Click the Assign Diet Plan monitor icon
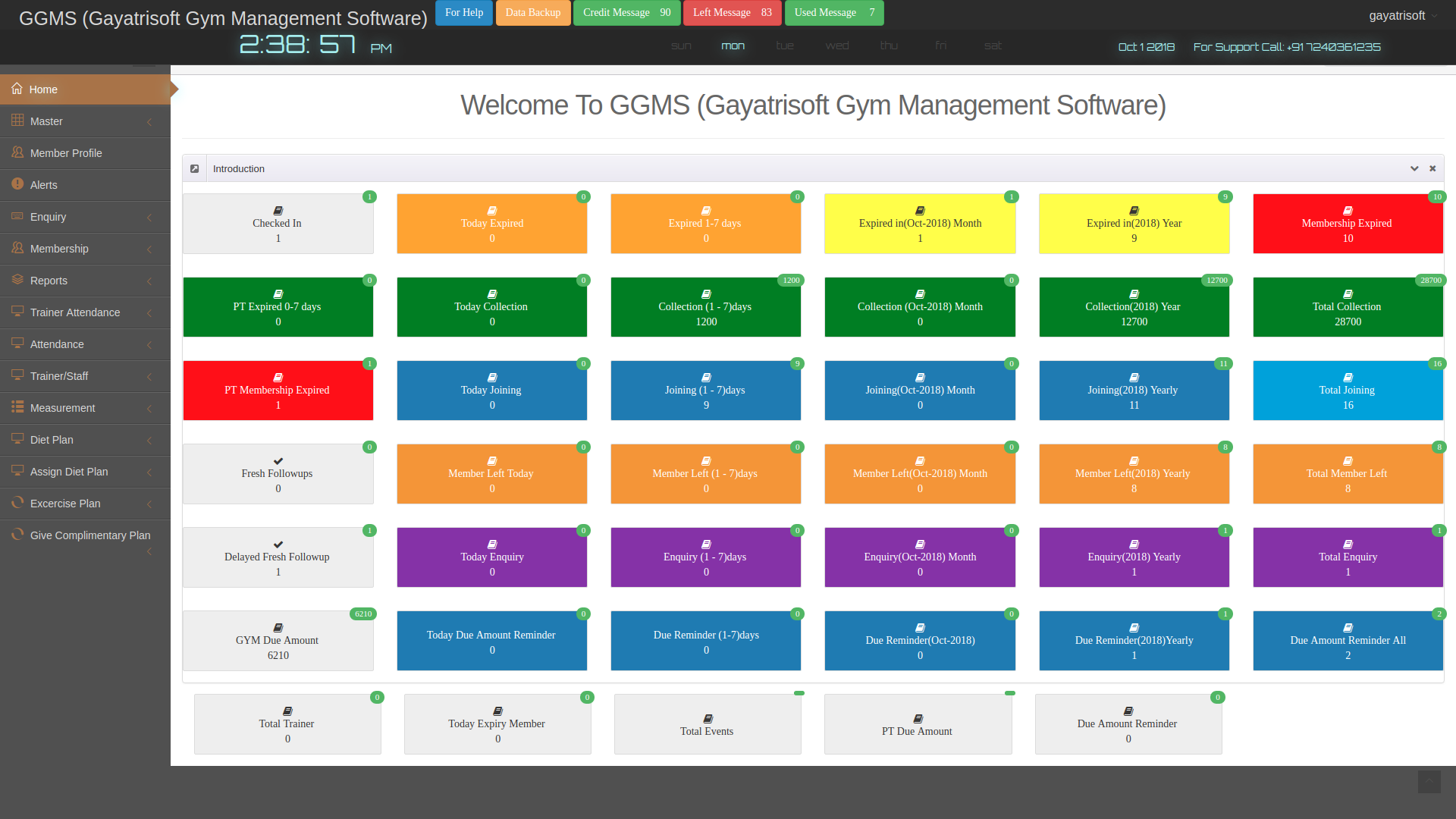 coord(17,470)
